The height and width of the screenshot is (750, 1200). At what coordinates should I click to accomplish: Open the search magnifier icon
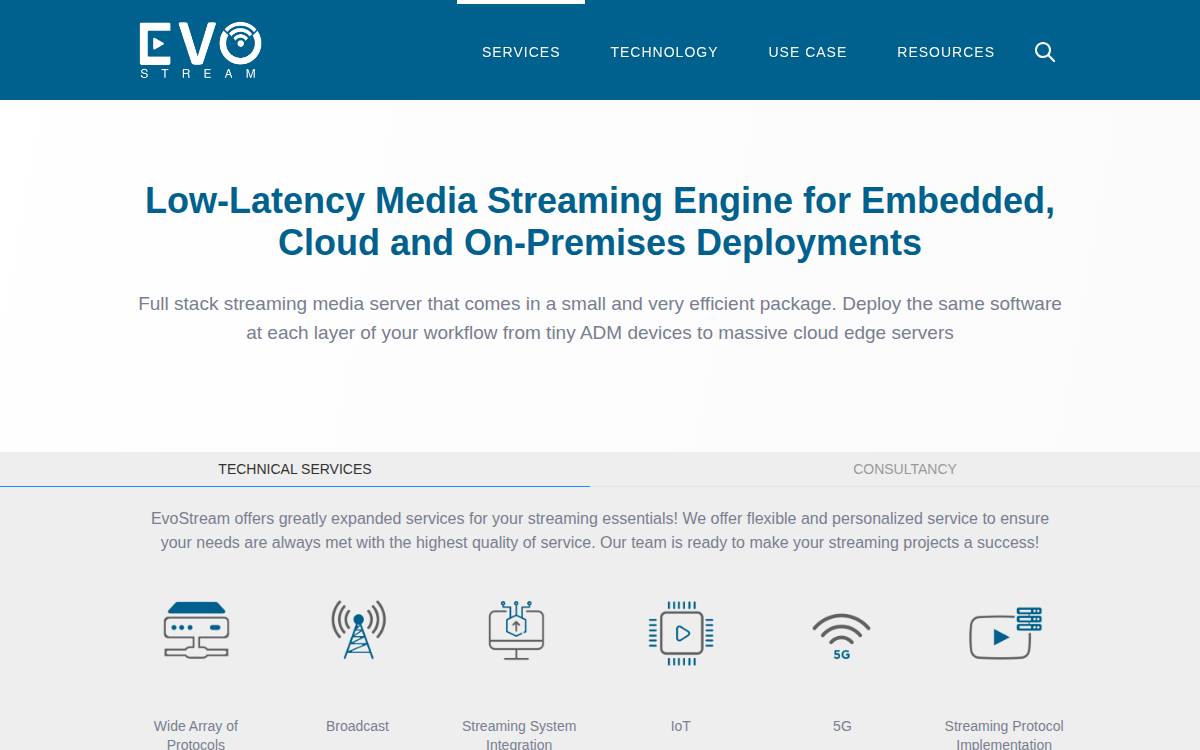[1045, 52]
